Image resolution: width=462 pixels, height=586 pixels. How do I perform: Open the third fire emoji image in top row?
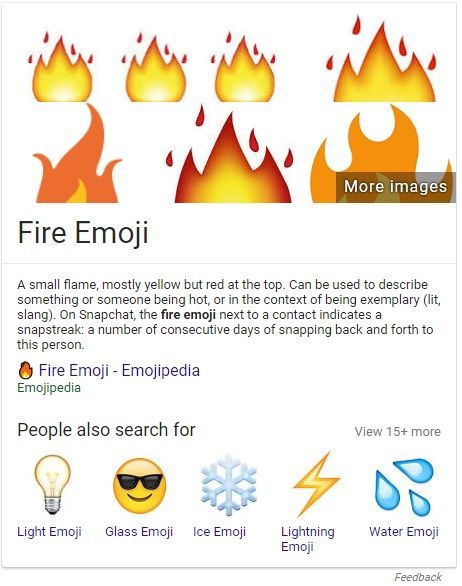click(244, 67)
